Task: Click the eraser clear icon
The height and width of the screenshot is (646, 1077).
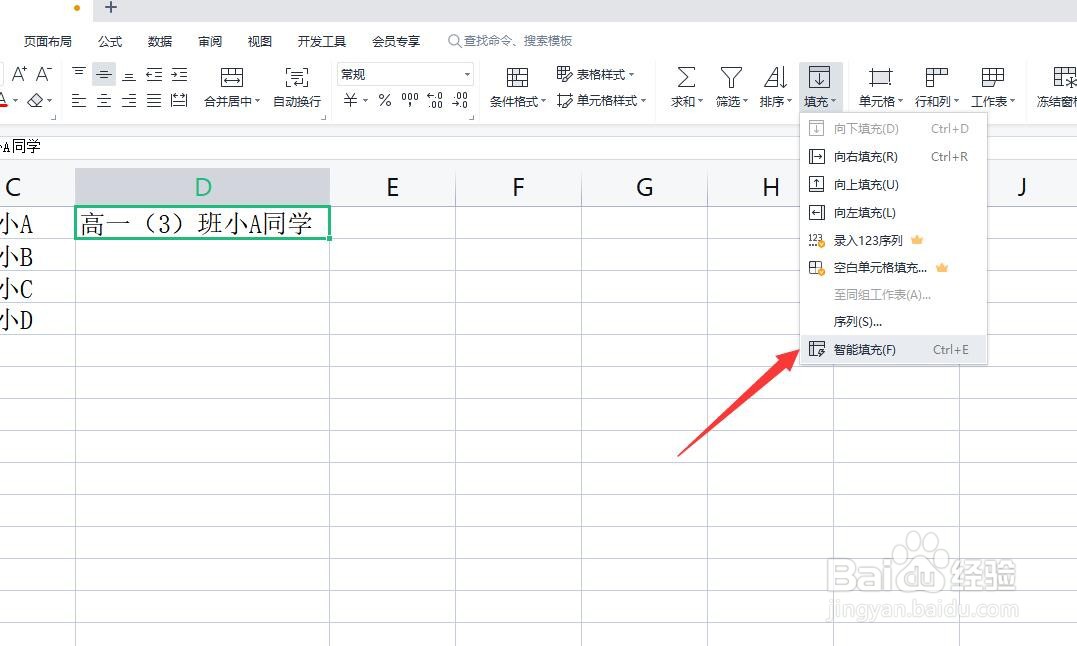Action: pos(35,101)
